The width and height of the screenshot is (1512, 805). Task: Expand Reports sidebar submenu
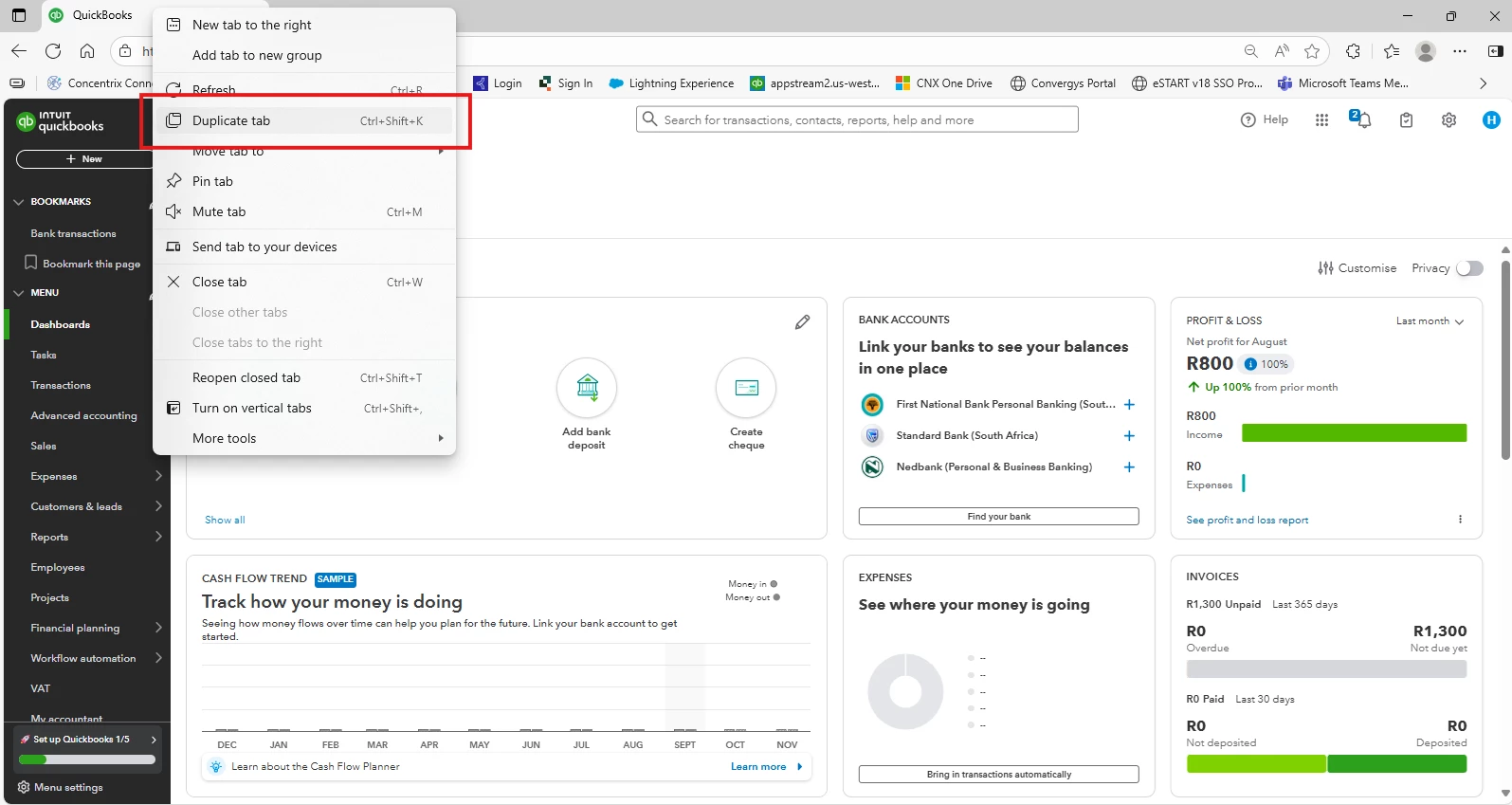(x=158, y=537)
